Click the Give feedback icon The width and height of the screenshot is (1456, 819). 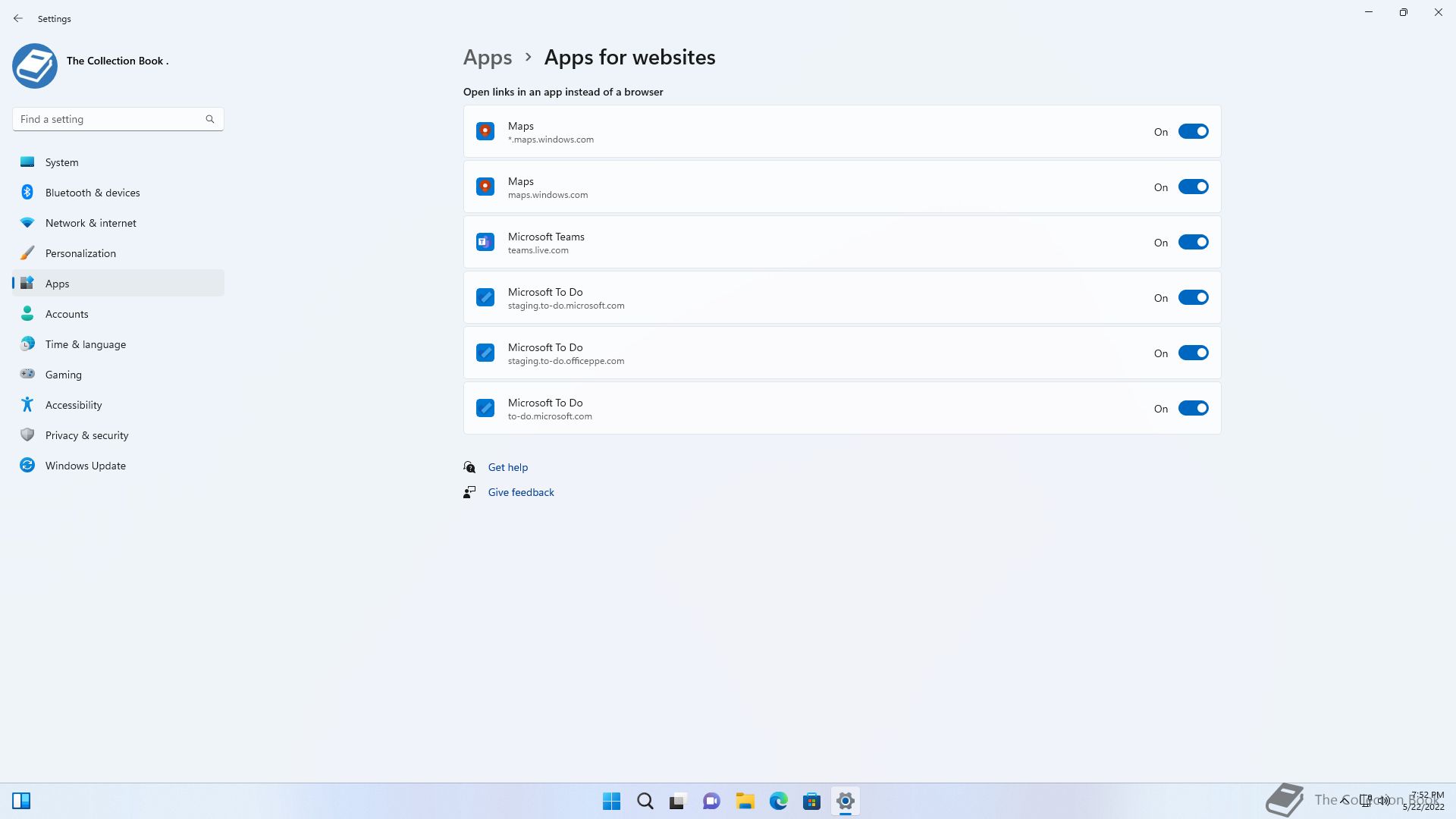coord(469,492)
